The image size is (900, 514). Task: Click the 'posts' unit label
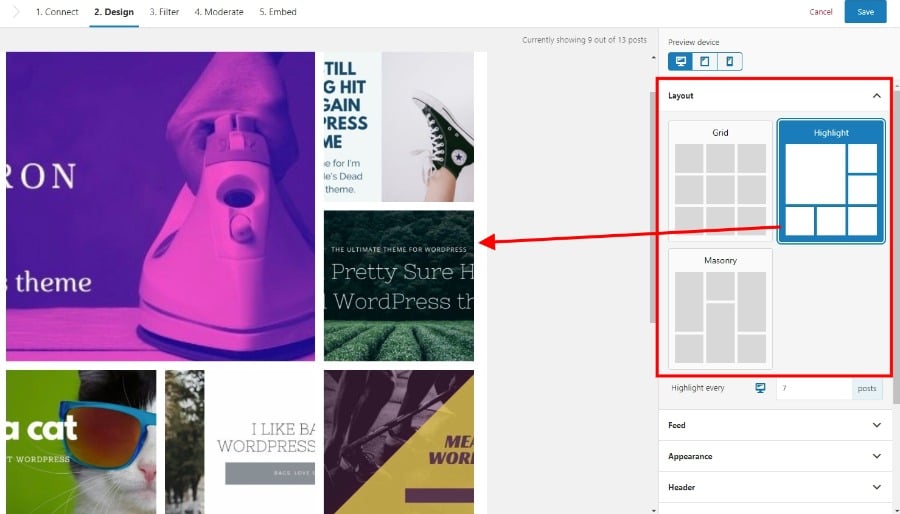click(x=867, y=388)
